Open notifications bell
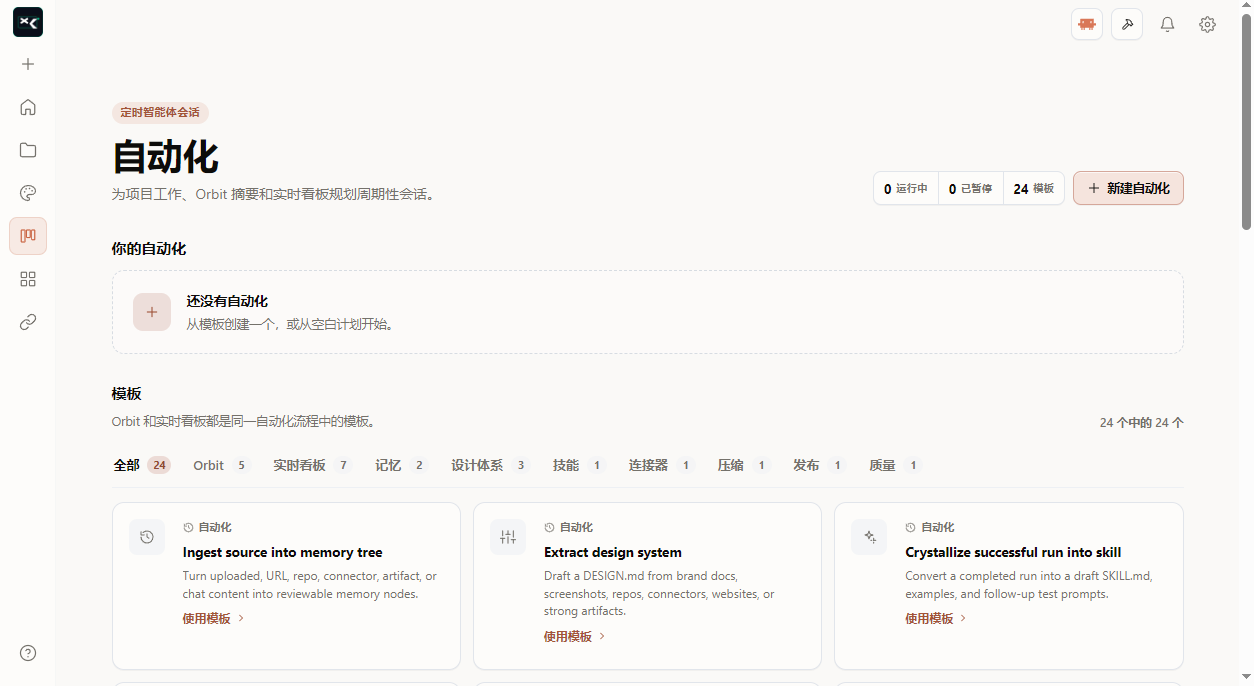The height and width of the screenshot is (686, 1254). [1167, 24]
